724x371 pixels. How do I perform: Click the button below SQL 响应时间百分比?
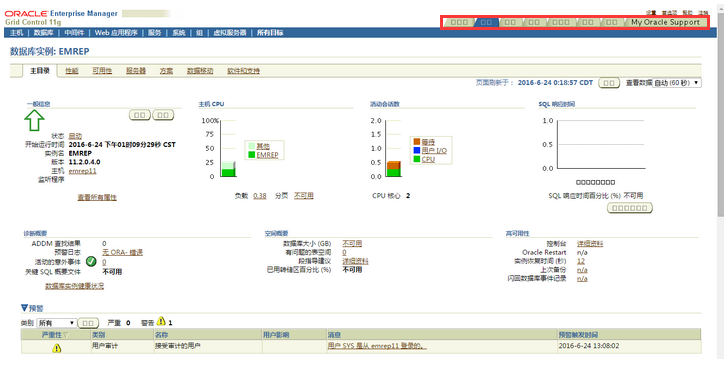coord(629,208)
